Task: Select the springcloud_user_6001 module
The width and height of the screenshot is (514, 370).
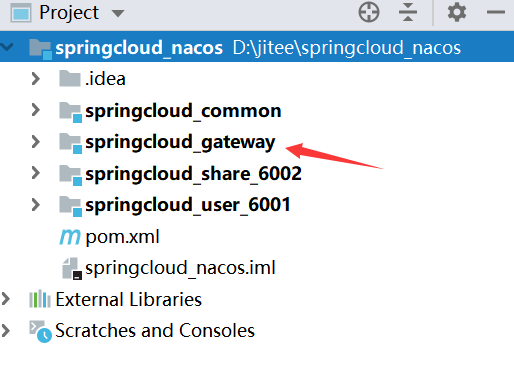Action: click(x=188, y=205)
